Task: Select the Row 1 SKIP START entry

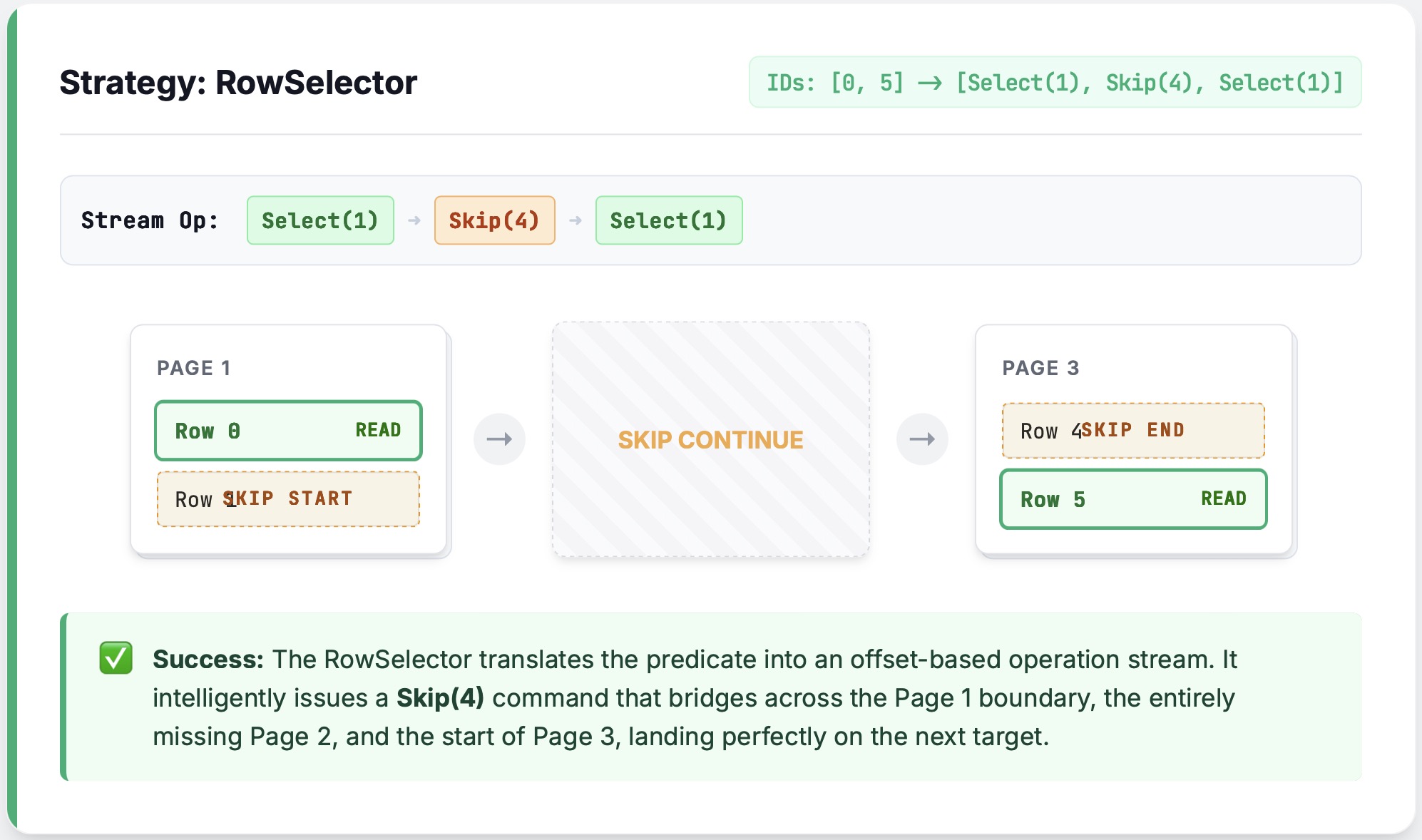Action: click(x=288, y=499)
